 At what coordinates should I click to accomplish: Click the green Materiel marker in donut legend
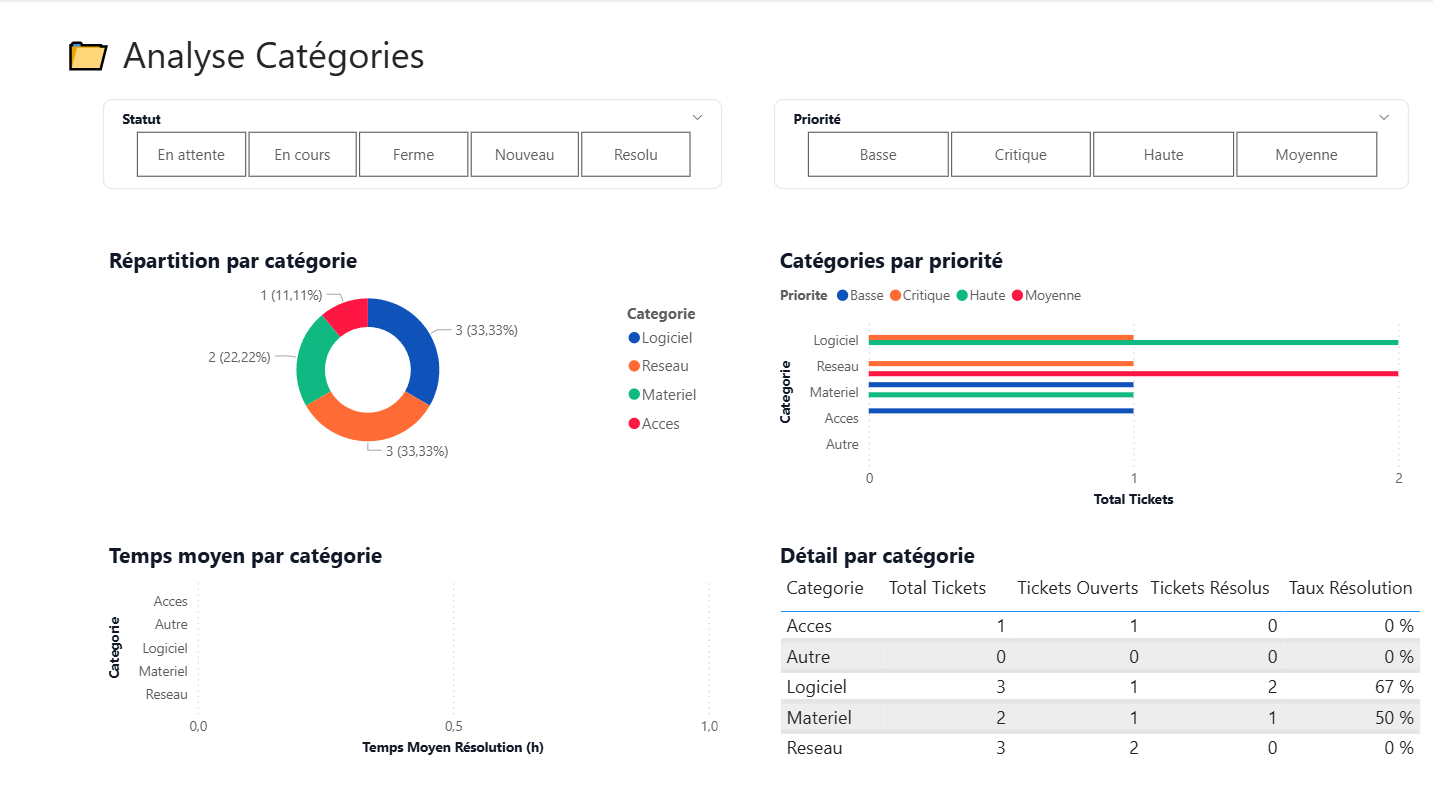click(x=634, y=395)
